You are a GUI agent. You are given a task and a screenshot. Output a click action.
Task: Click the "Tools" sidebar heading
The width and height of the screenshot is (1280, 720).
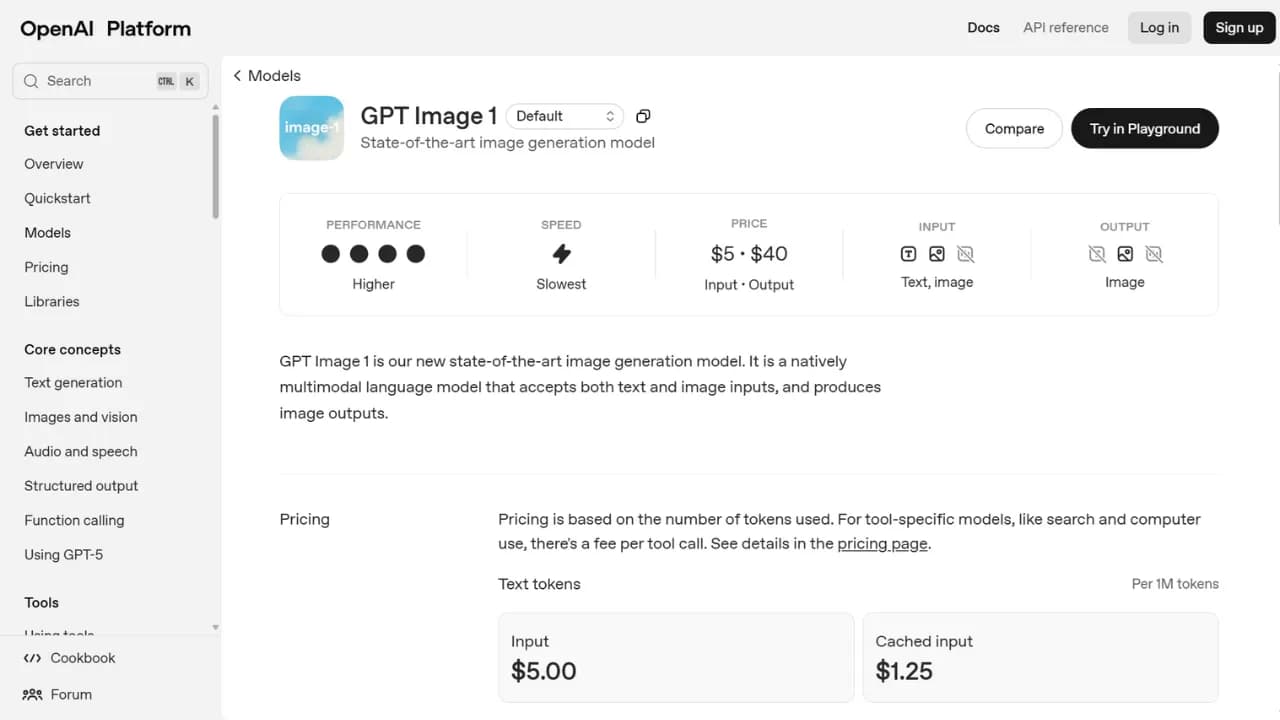[41, 602]
